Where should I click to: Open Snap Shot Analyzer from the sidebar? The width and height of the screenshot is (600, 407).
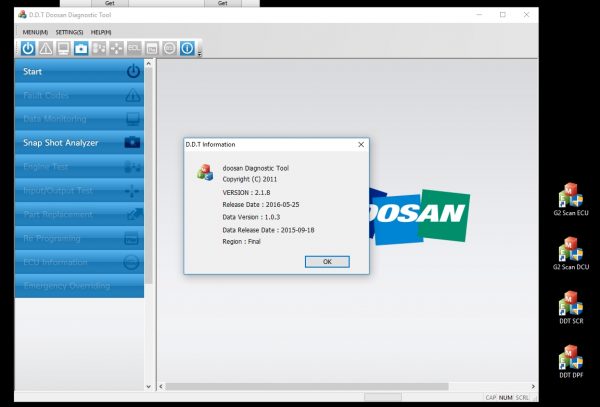(79, 143)
